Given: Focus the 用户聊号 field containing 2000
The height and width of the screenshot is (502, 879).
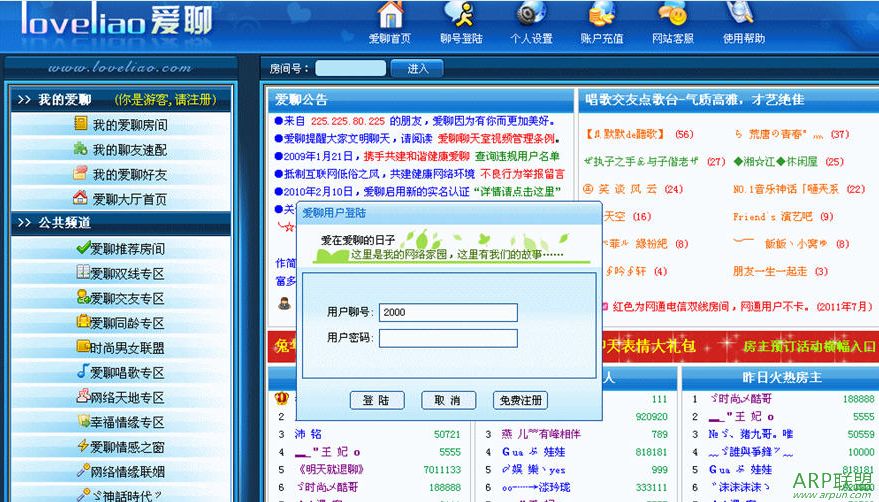Looking at the screenshot, I should pyautogui.click(x=448, y=312).
